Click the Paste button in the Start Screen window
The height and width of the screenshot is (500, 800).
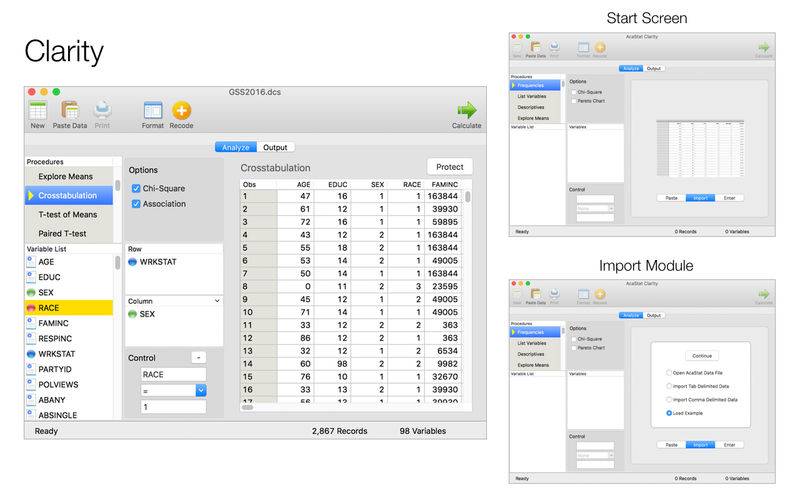(671, 198)
